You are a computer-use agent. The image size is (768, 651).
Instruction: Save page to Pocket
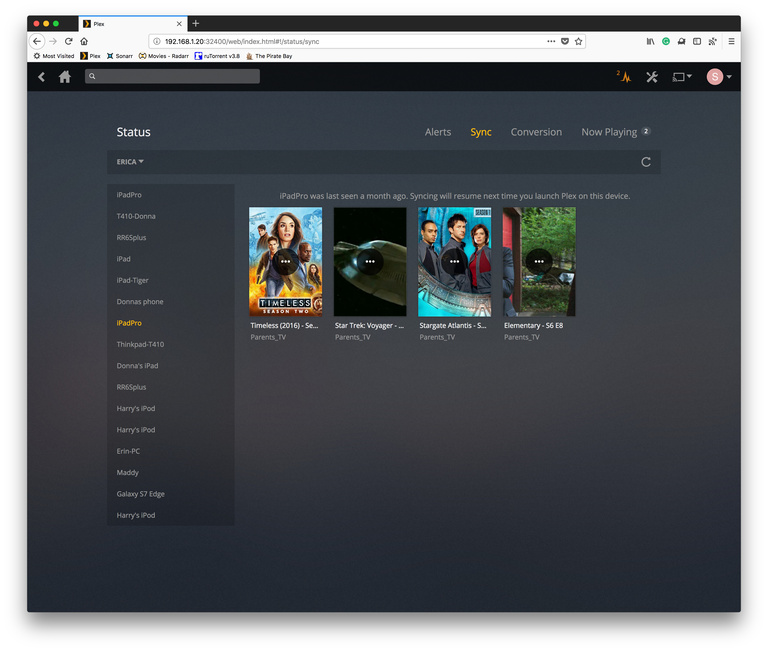pos(565,41)
